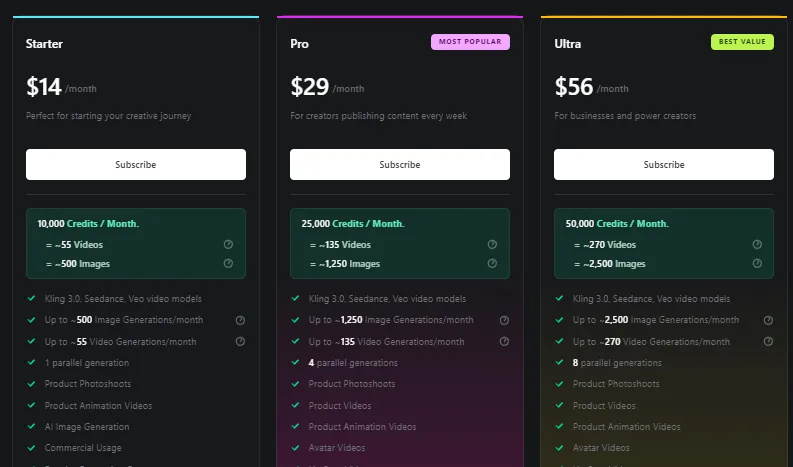The height and width of the screenshot is (467, 793).
Task: Open help icon next to ~55 Videos
Action: 229,244
